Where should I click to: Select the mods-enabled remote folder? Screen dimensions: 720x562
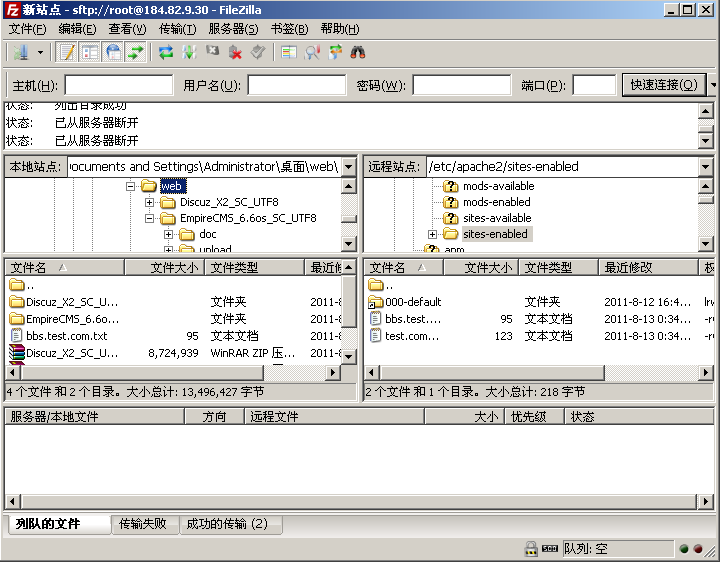tap(496, 202)
